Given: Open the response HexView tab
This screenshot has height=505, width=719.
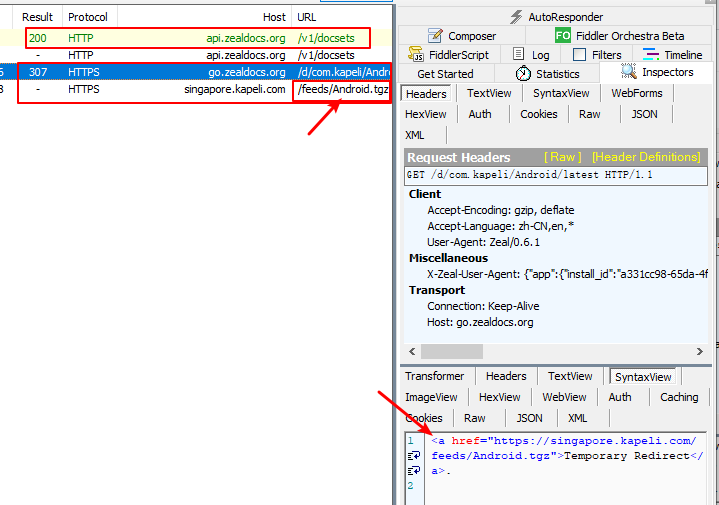Looking at the screenshot, I should tap(499, 397).
